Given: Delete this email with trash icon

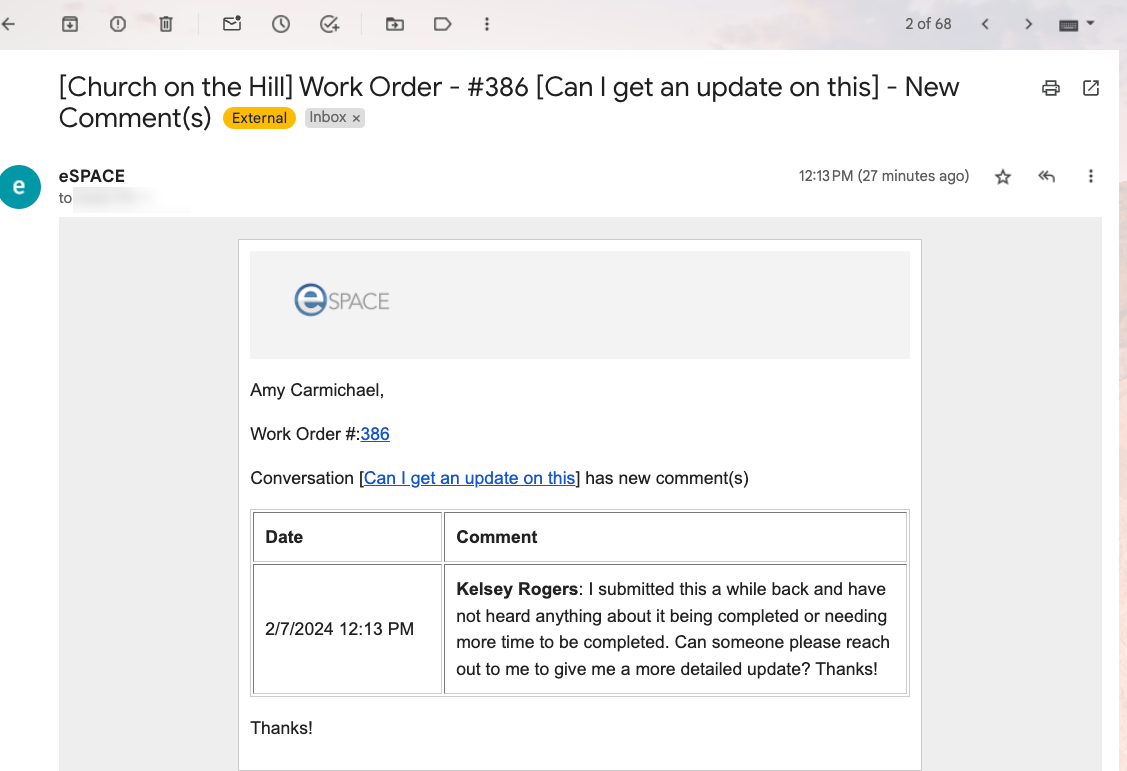Looking at the screenshot, I should coord(166,24).
